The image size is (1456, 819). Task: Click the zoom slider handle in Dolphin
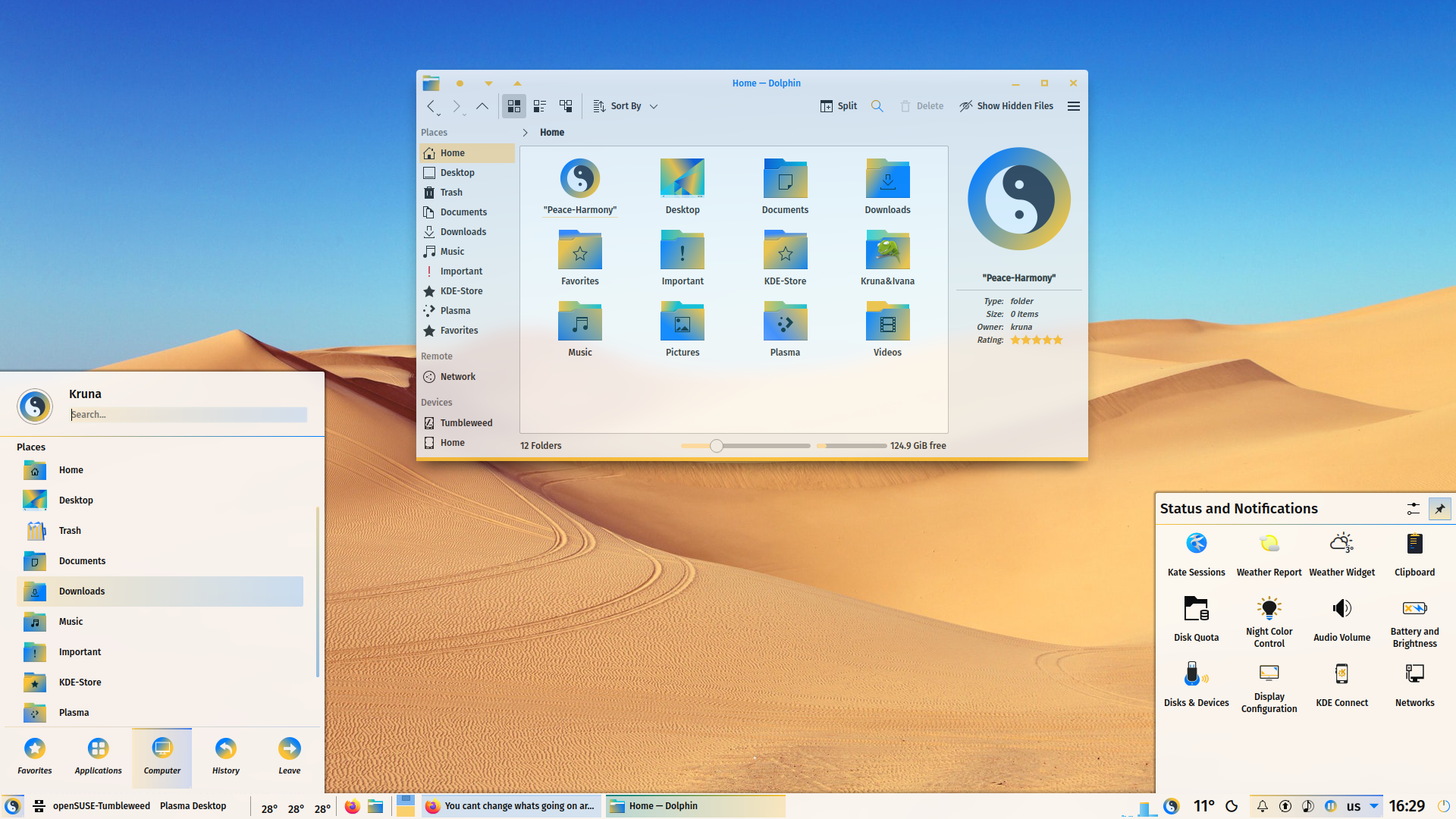pos(717,446)
